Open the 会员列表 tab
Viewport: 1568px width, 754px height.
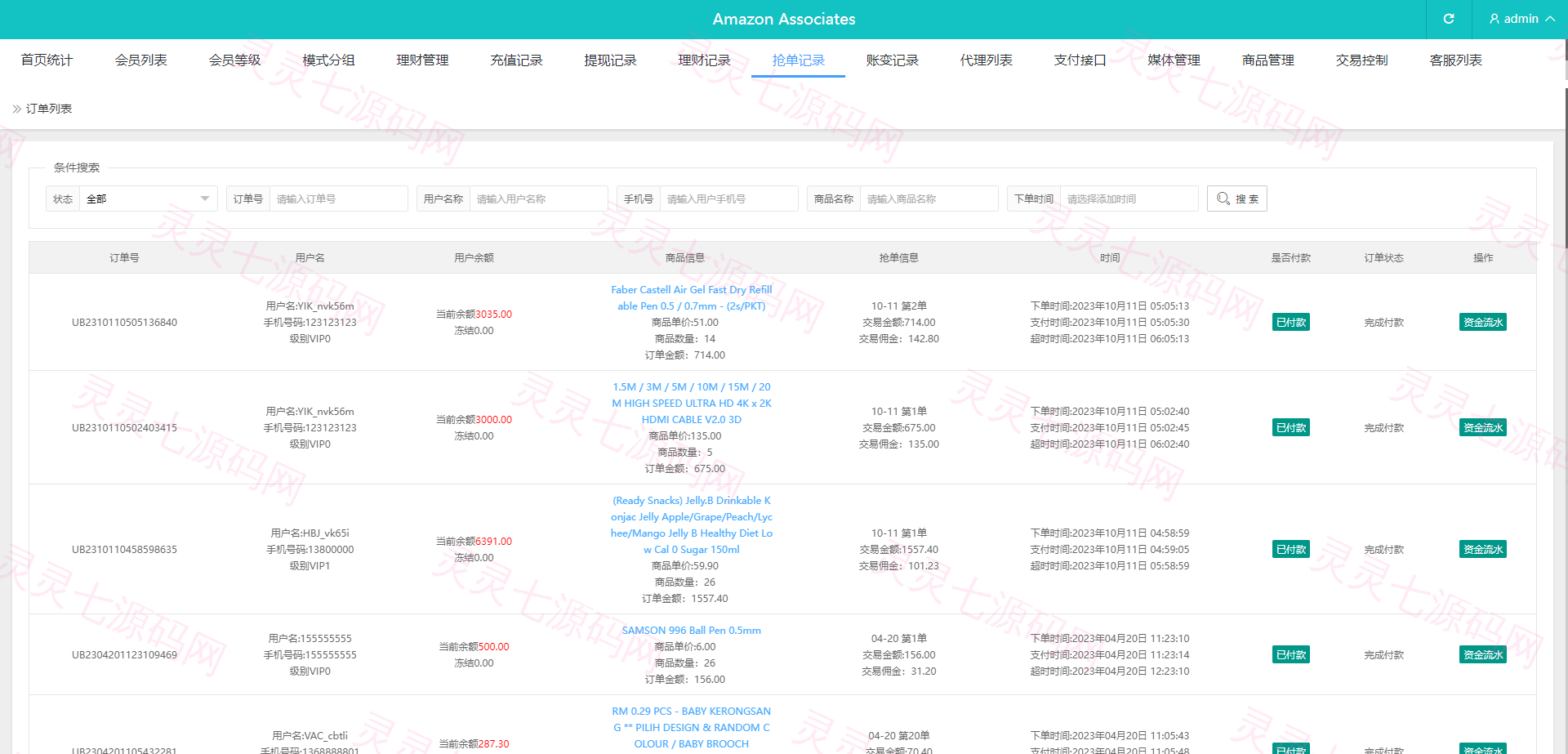tap(140, 60)
